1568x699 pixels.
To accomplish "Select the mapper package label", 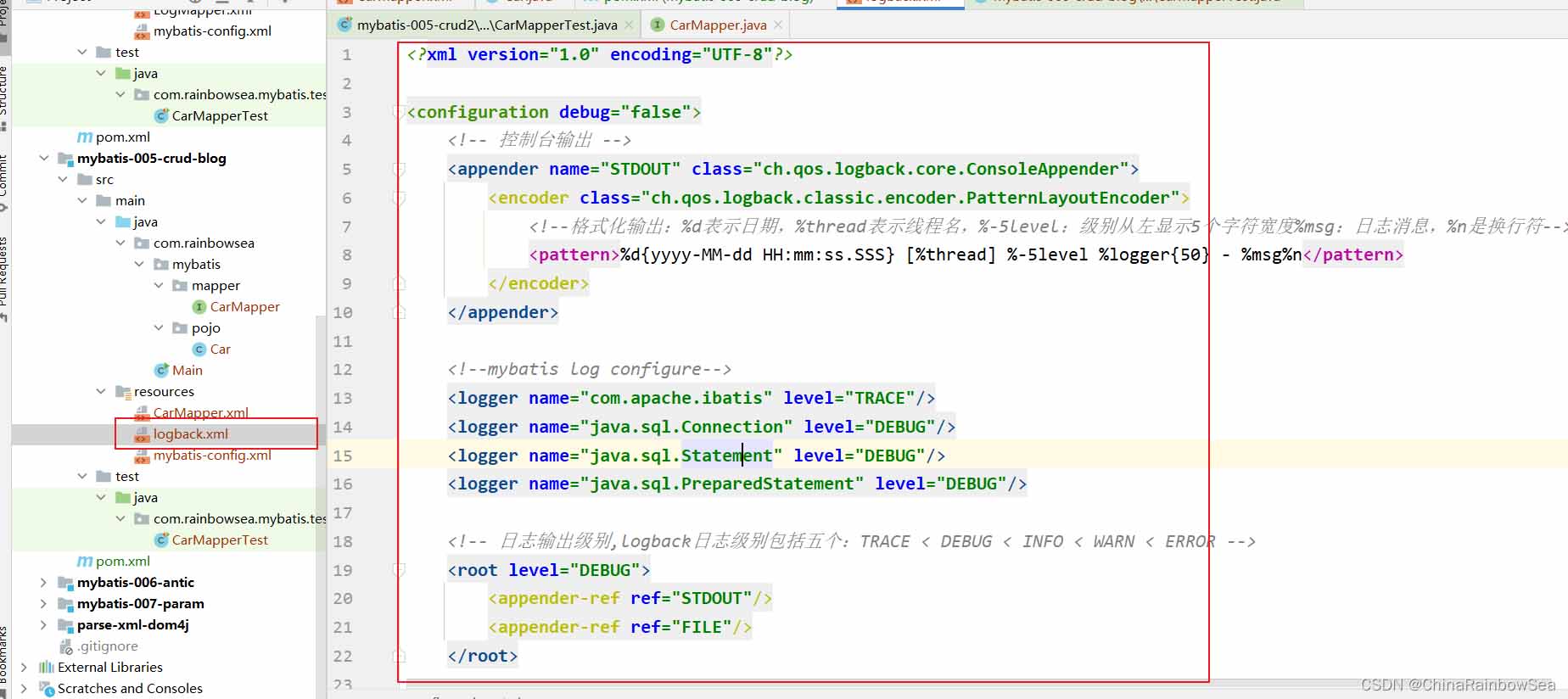I will coord(216,286).
